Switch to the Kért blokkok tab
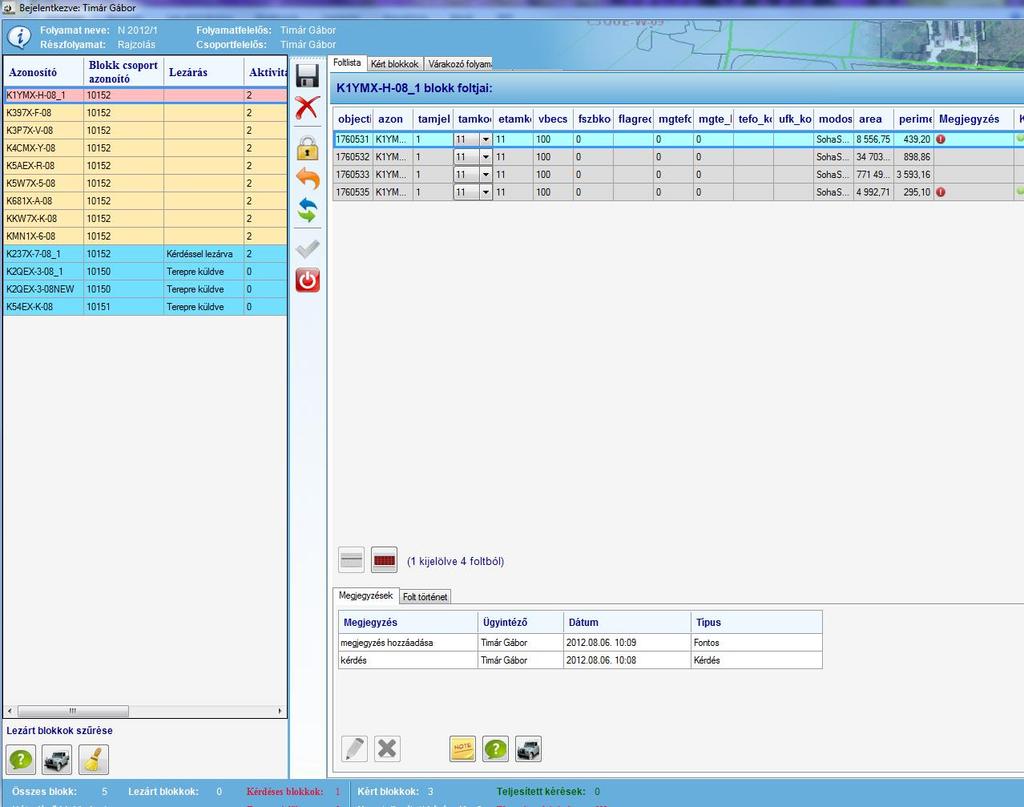This screenshot has width=1024, height=807. click(x=394, y=64)
